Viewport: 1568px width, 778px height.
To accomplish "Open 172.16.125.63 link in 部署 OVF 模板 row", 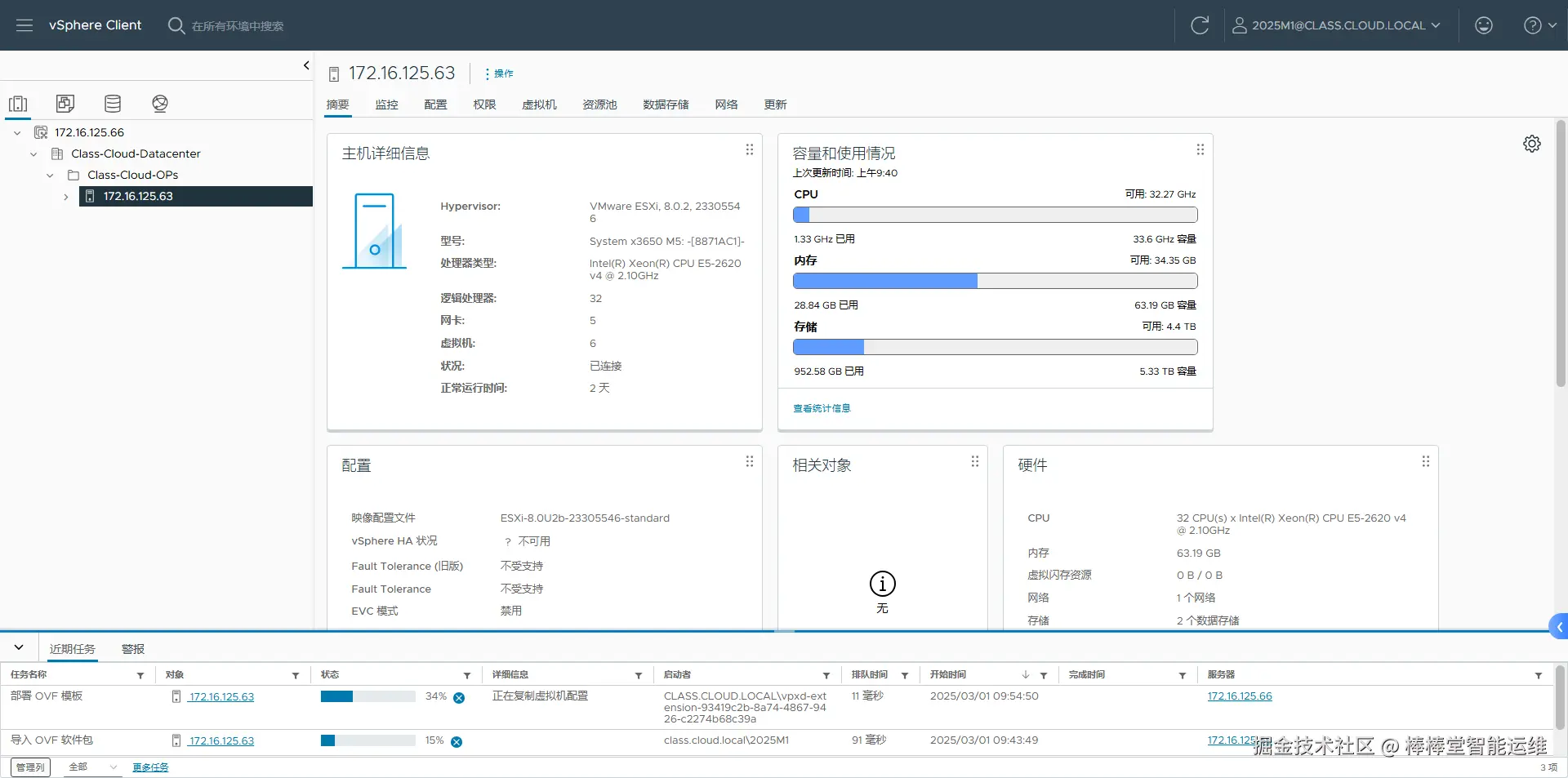I will click(x=221, y=697).
